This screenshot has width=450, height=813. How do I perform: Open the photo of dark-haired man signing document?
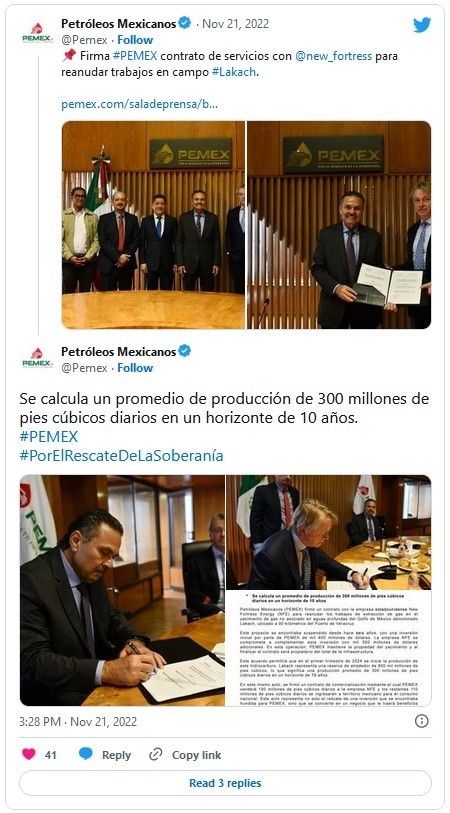tap(122, 590)
